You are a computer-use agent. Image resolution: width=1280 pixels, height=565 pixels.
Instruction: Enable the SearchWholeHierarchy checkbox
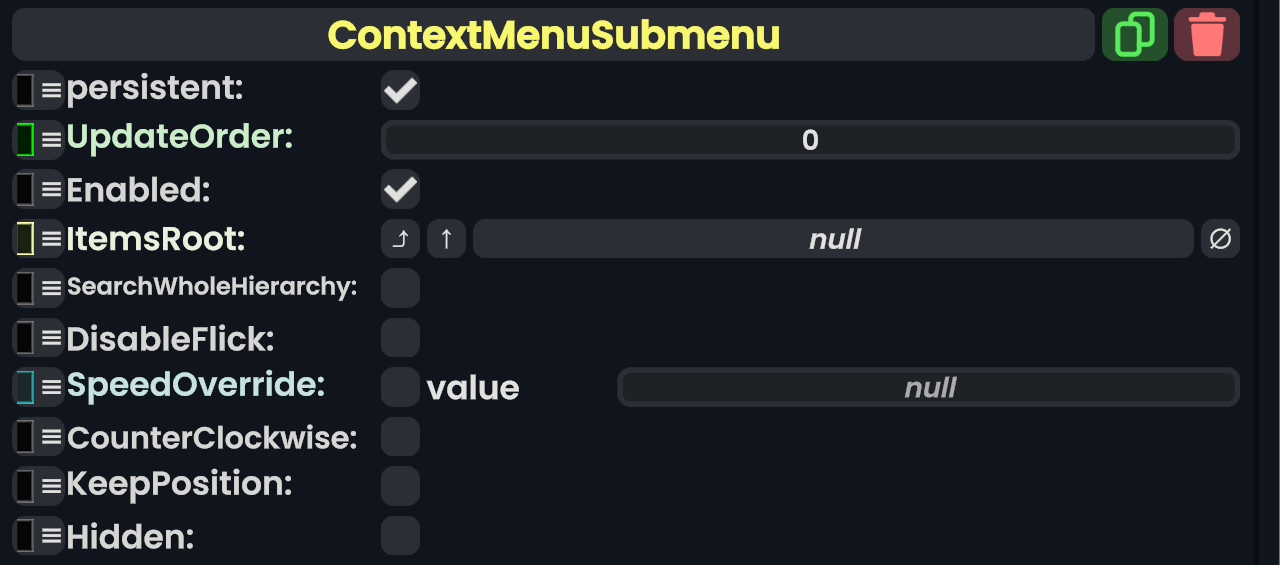point(400,288)
